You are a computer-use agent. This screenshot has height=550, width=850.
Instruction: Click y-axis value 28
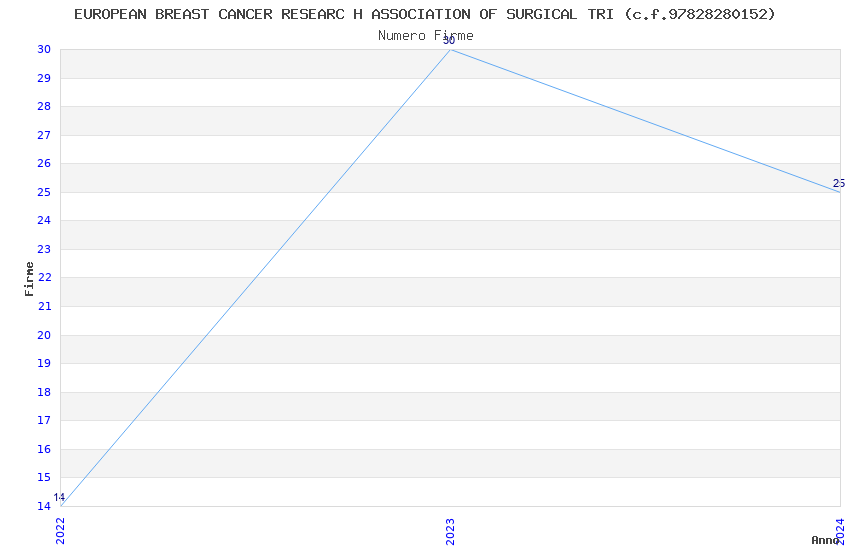point(44,106)
